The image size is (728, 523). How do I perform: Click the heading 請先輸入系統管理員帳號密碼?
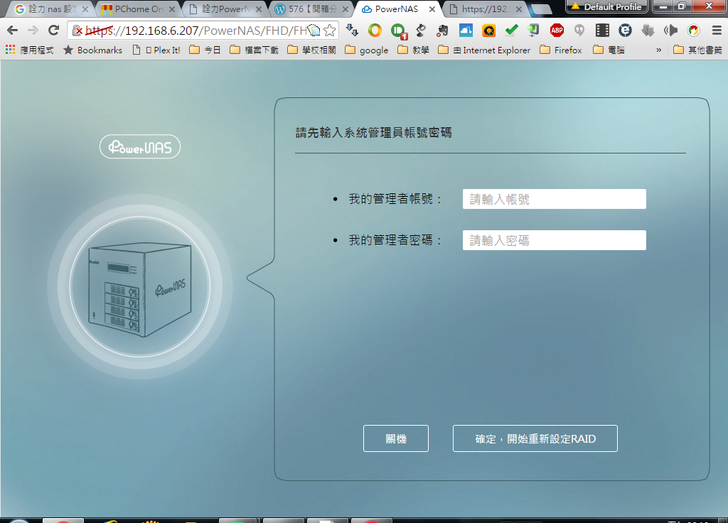[374, 133]
